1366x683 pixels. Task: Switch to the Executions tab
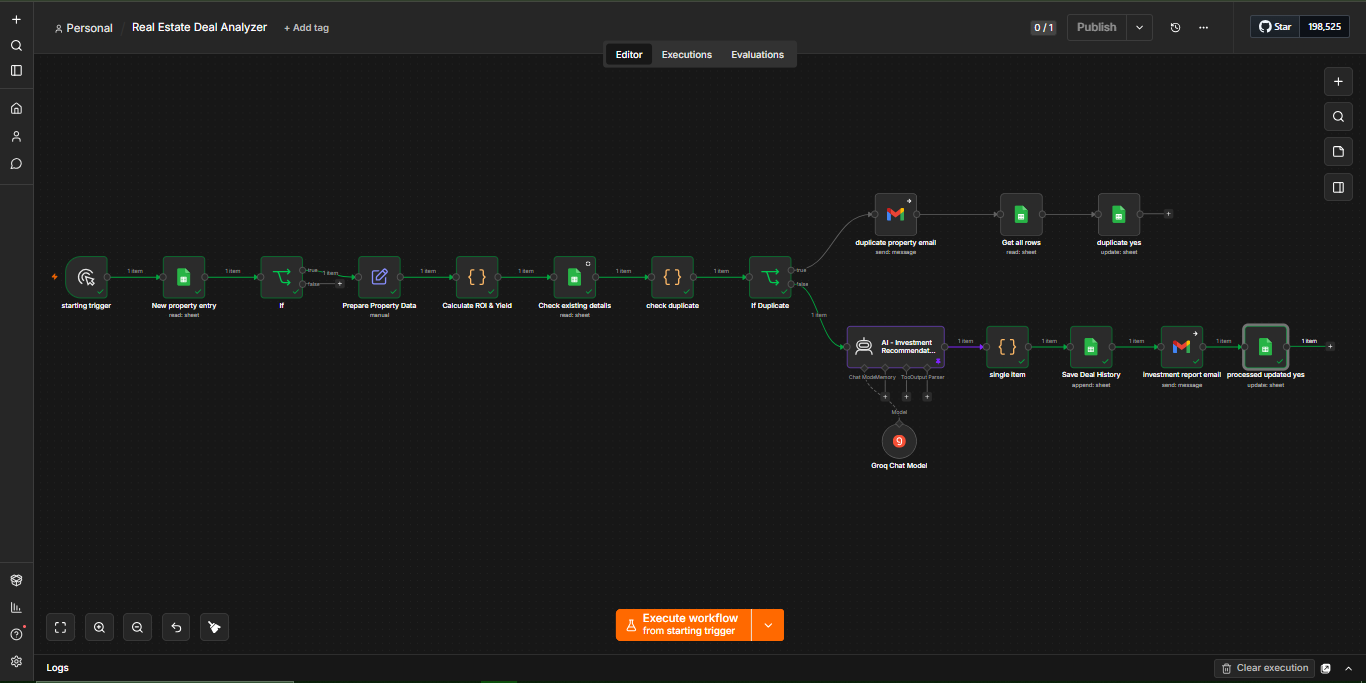click(x=687, y=55)
